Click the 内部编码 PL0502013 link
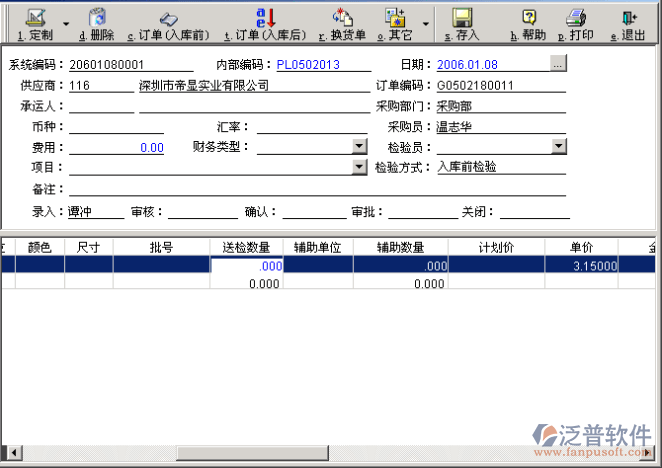The height and width of the screenshot is (468, 662). (308, 65)
